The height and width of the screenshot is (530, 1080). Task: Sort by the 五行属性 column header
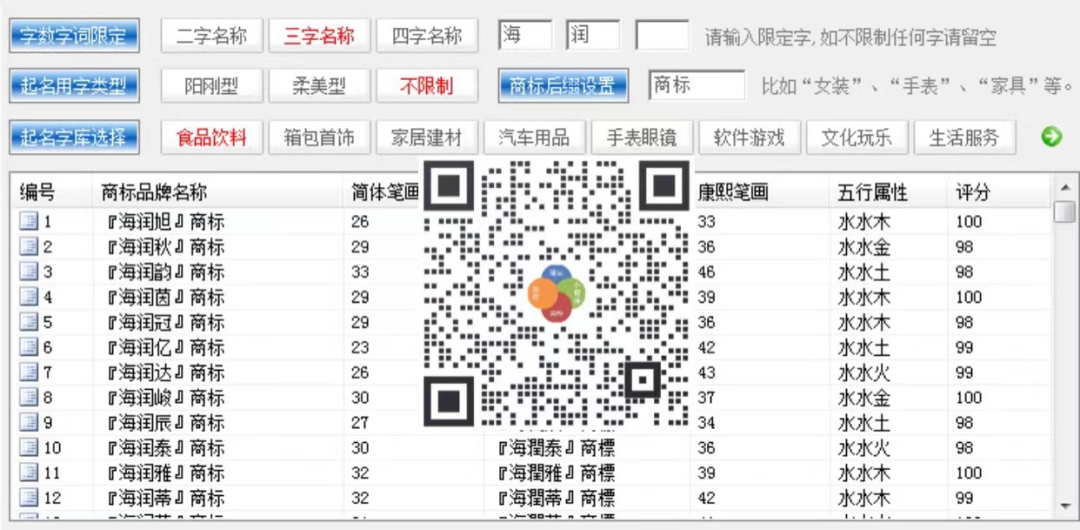(888, 192)
